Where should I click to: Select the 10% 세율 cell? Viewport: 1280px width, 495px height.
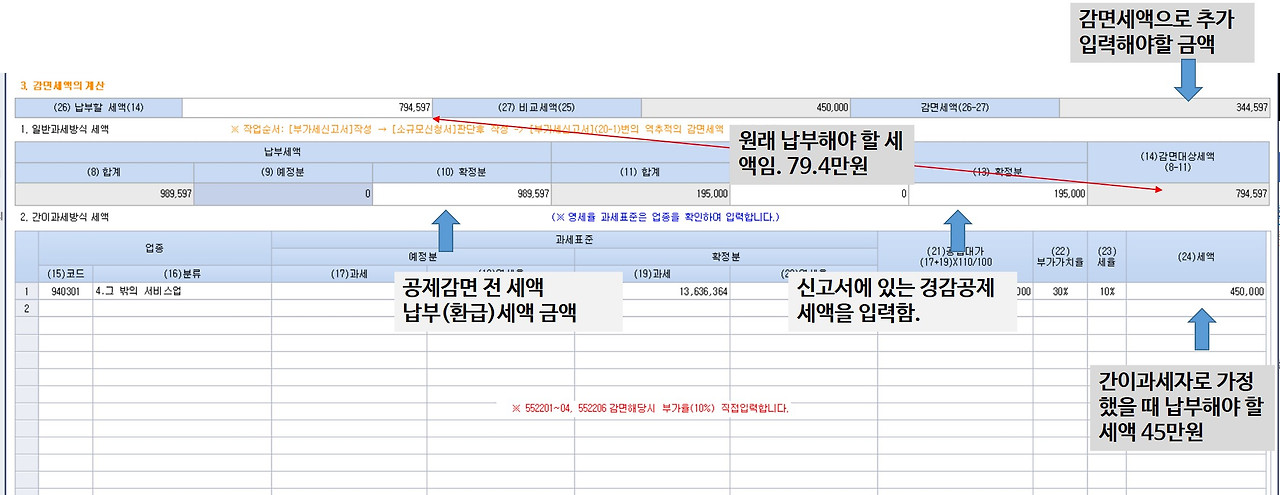[1106, 292]
